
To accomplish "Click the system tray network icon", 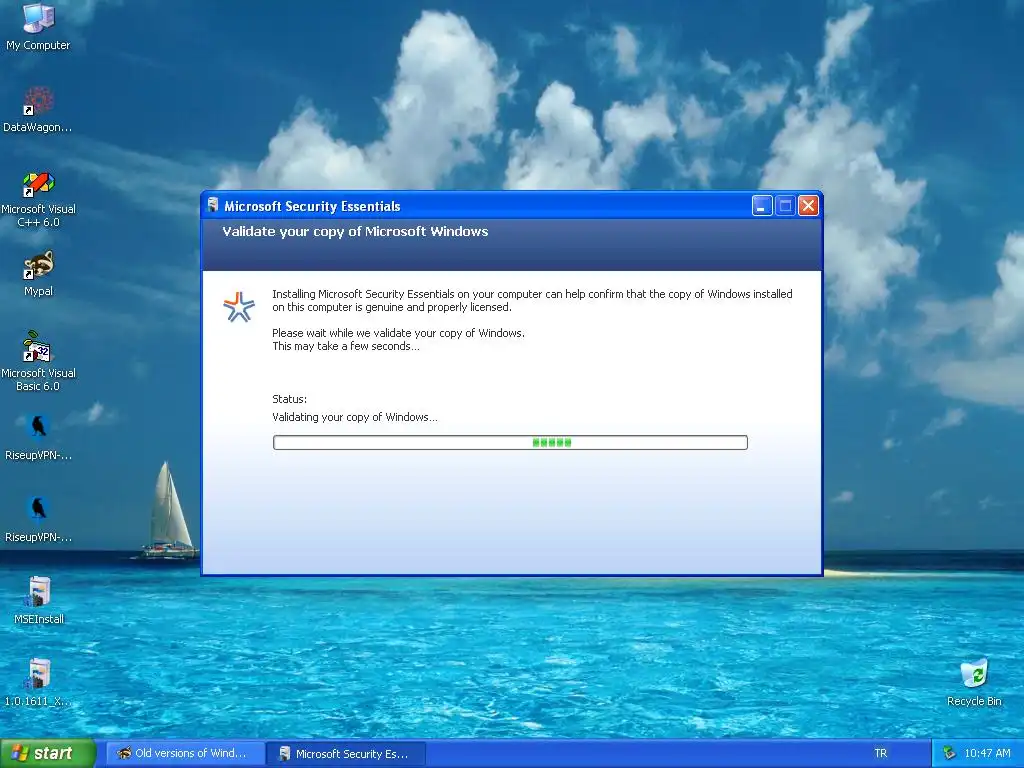I will pos(949,754).
